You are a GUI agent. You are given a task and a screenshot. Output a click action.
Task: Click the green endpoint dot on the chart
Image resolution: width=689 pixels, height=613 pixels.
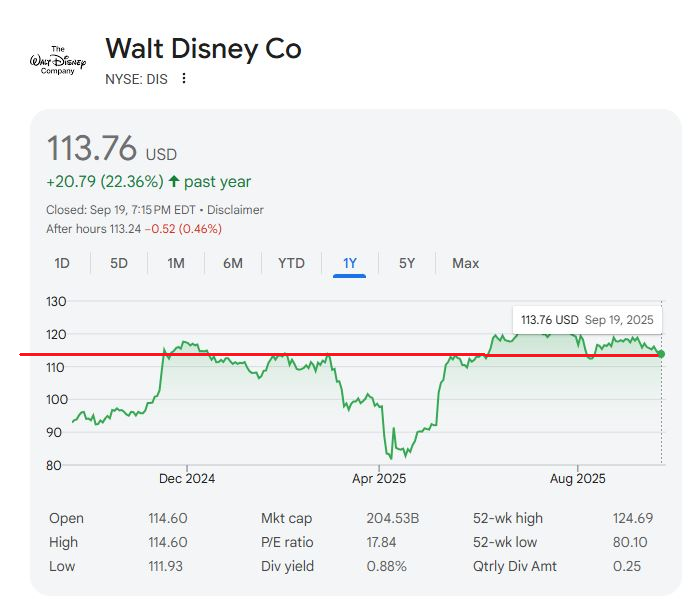click(x=661, y=354)
